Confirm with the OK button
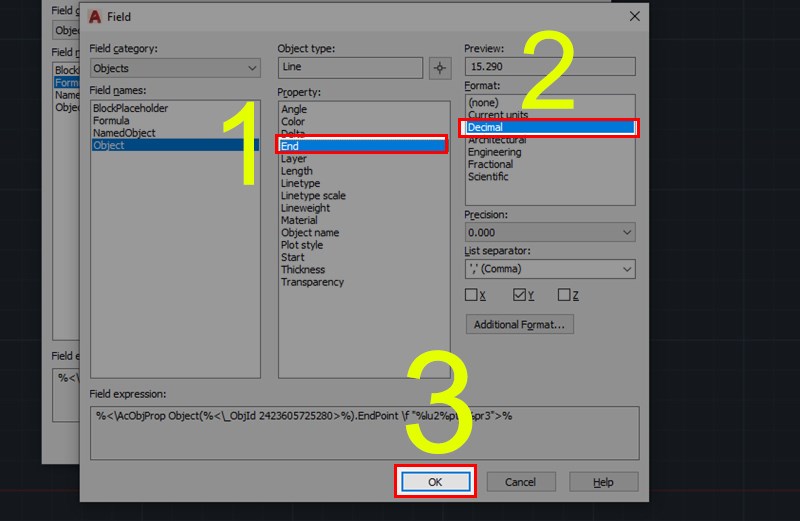 pos(435,482)
